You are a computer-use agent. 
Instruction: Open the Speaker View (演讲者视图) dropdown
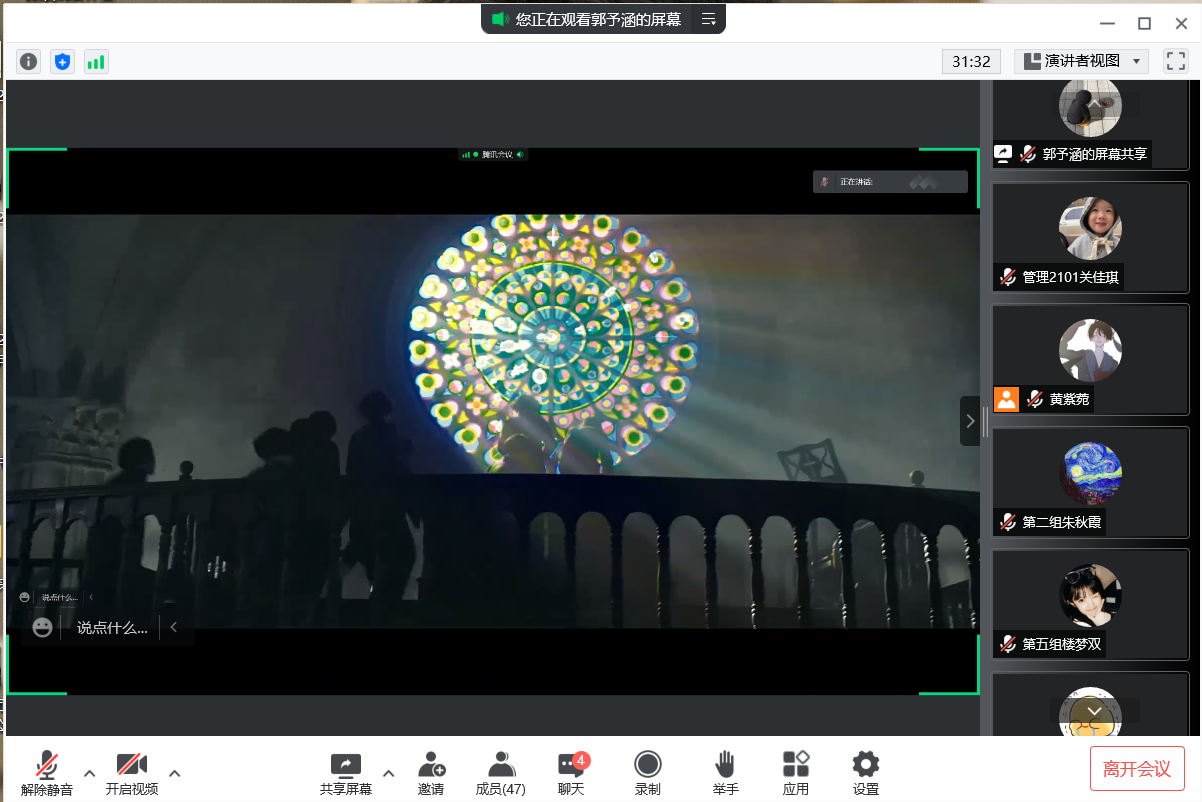click(x=1081, y=62)
